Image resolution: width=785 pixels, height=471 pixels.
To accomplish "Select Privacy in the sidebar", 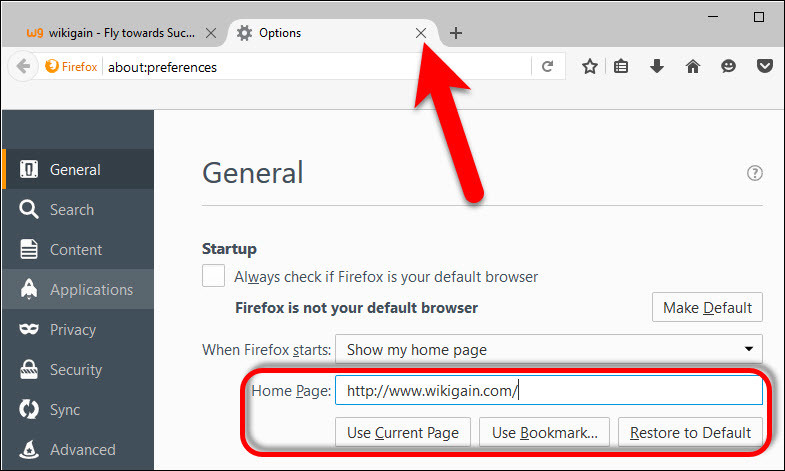I will 73,329.
